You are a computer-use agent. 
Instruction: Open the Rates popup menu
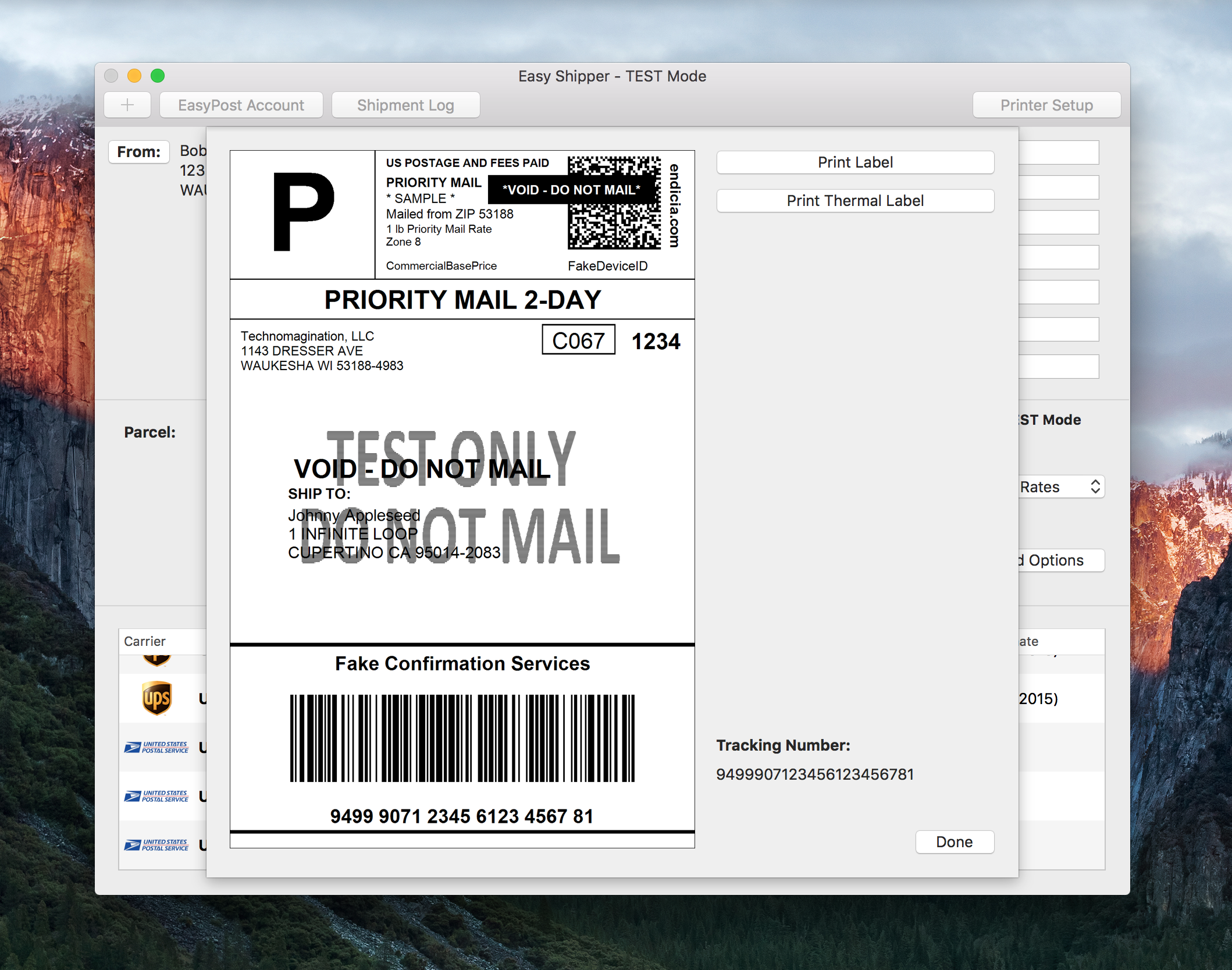tap(1061, 487)
